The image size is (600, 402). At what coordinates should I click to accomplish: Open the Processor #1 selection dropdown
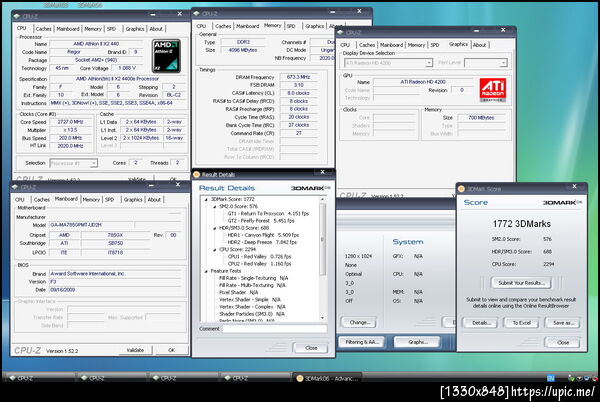coord(93,163)
